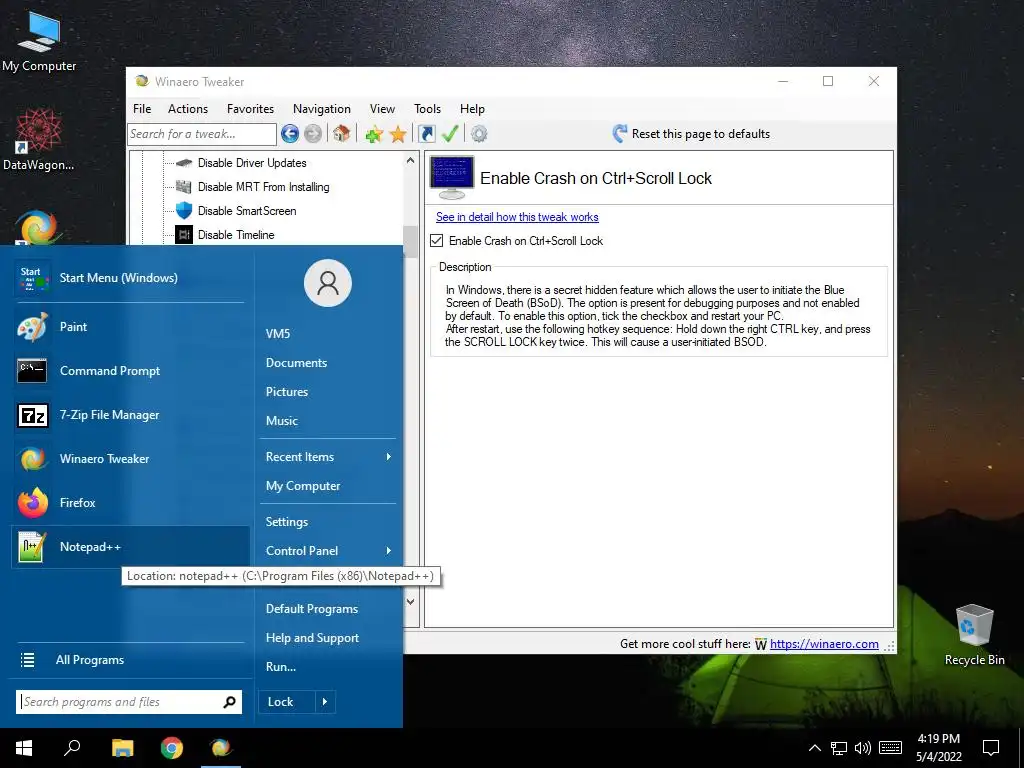Image resolution: width=1024 pixels, height=768 pixels.
Task: Expand Recent Items submenu
Action: [328, 456]
